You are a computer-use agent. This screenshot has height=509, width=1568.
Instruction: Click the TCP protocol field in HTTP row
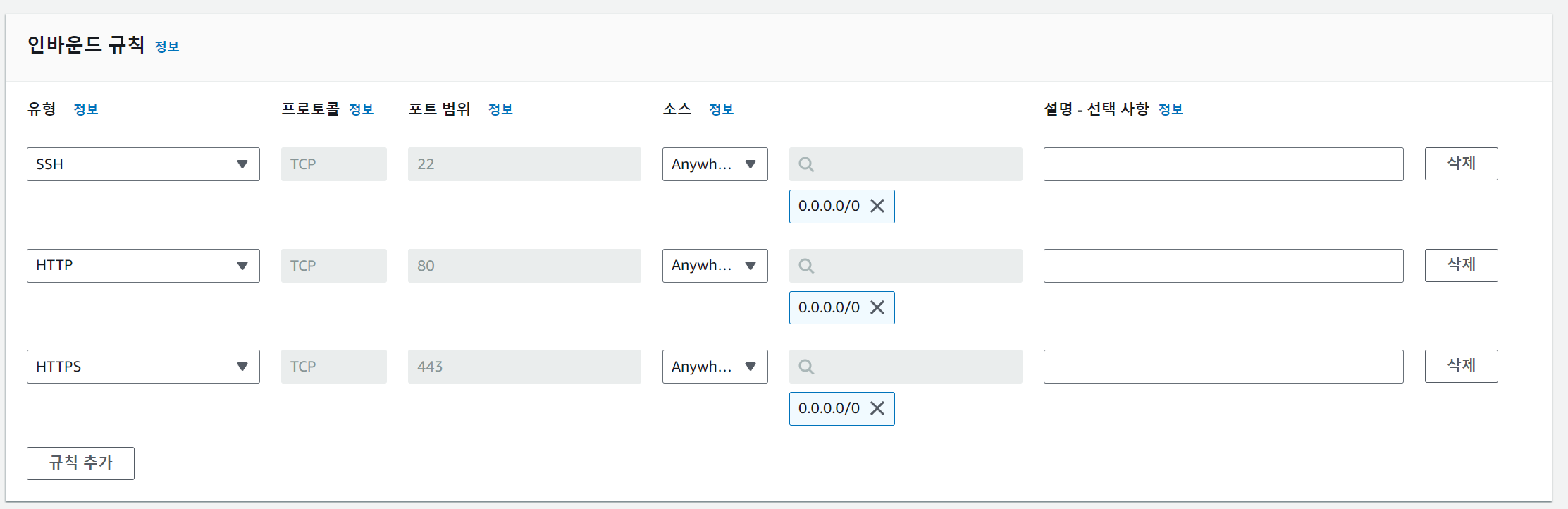[x=334, y=266]
